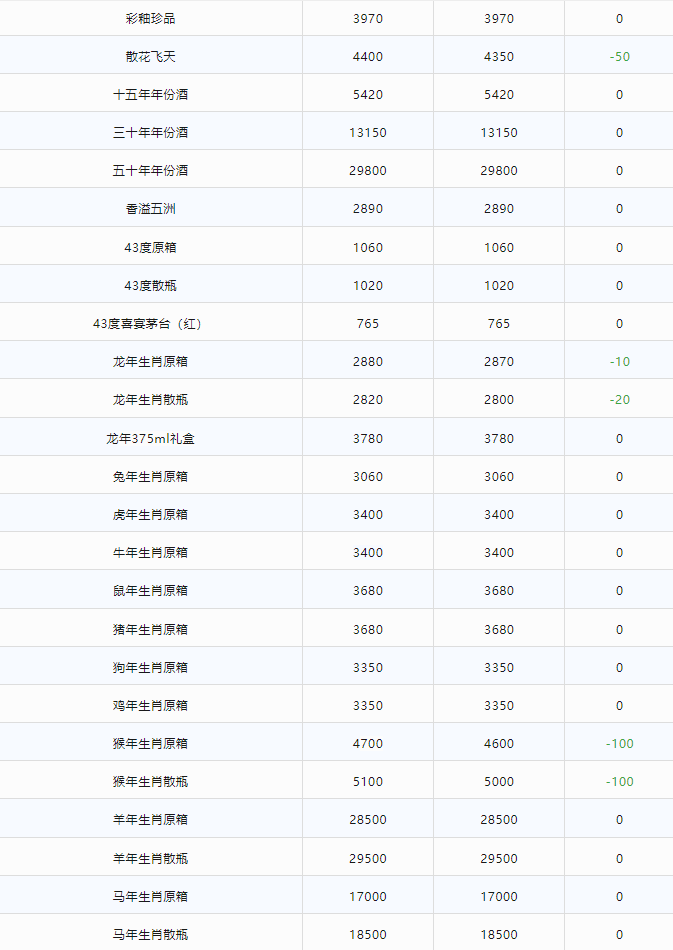
Task: Click the first 1060 price of 43度原箱
Action: coord(368,248)
